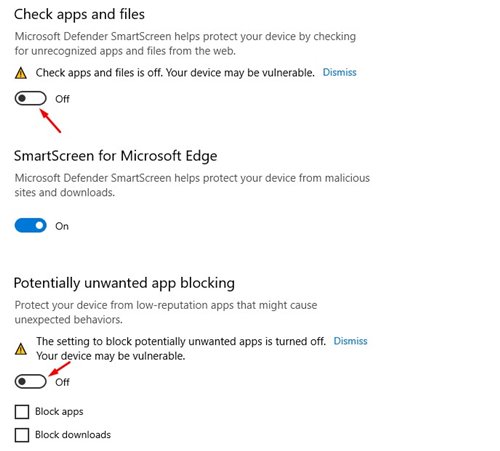The height and width of the screenshot is (451, 500).
Task: Tick the Block downloads checkbox
Action: click(22, 435)
